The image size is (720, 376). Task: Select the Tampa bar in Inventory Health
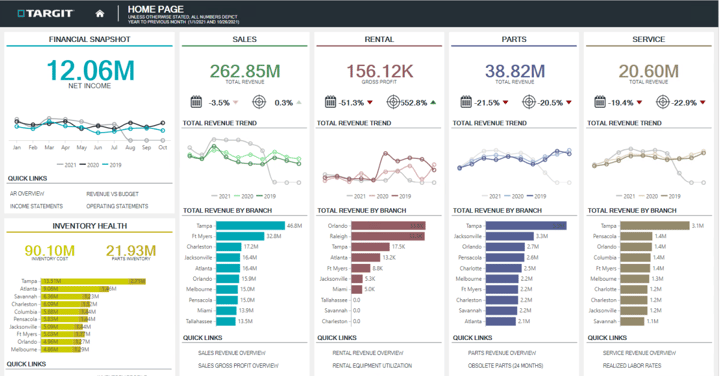tap(93, 281)
